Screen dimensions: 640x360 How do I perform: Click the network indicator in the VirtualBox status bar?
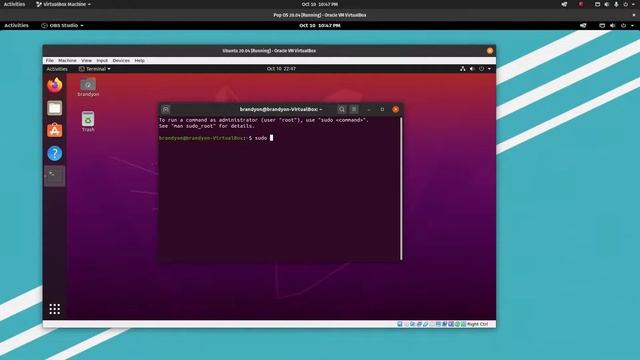coord(419,324)
